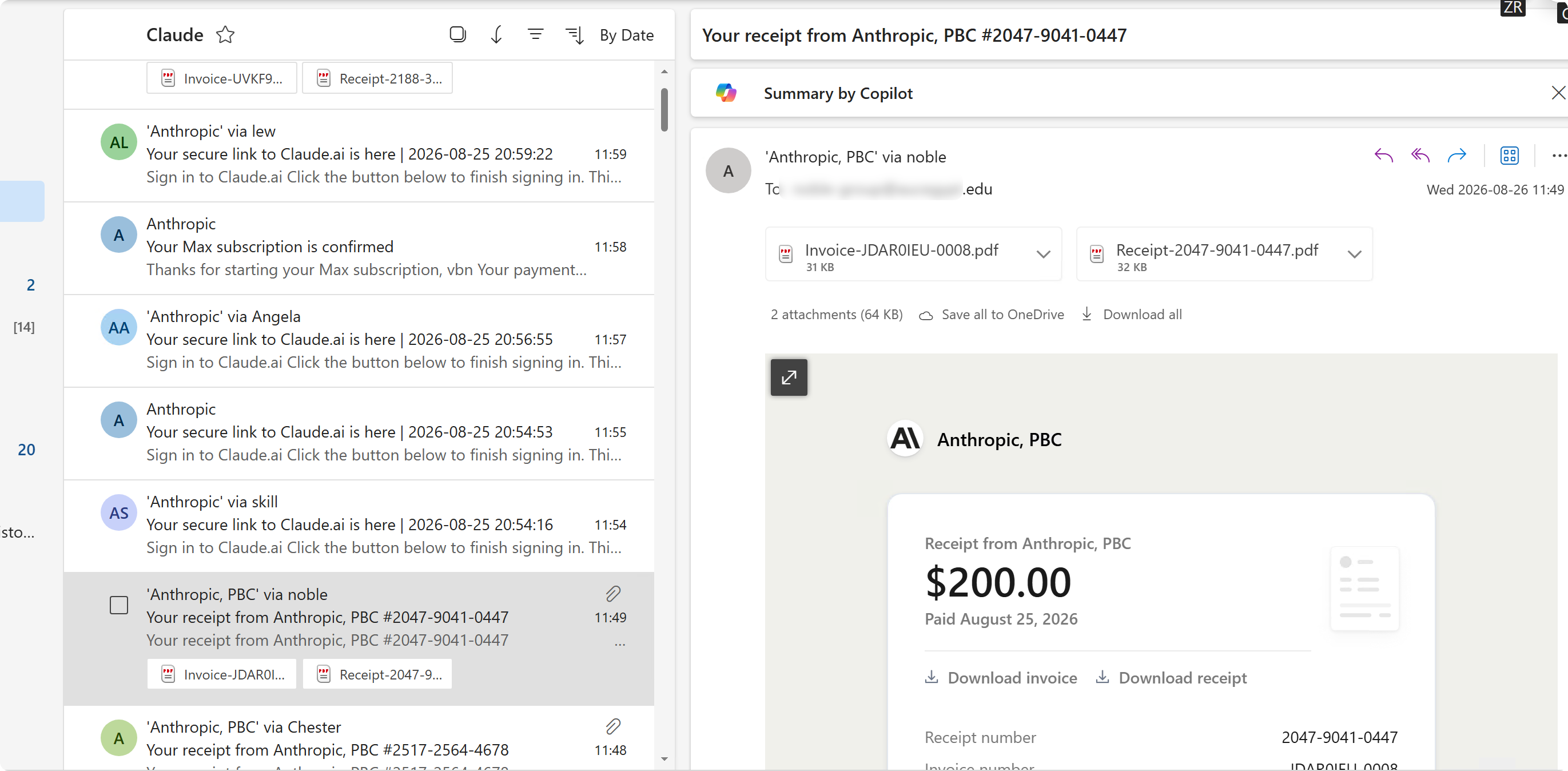Click the Reply arrow icon
Screen dimensions: 1568x771
click(1383, 156)
